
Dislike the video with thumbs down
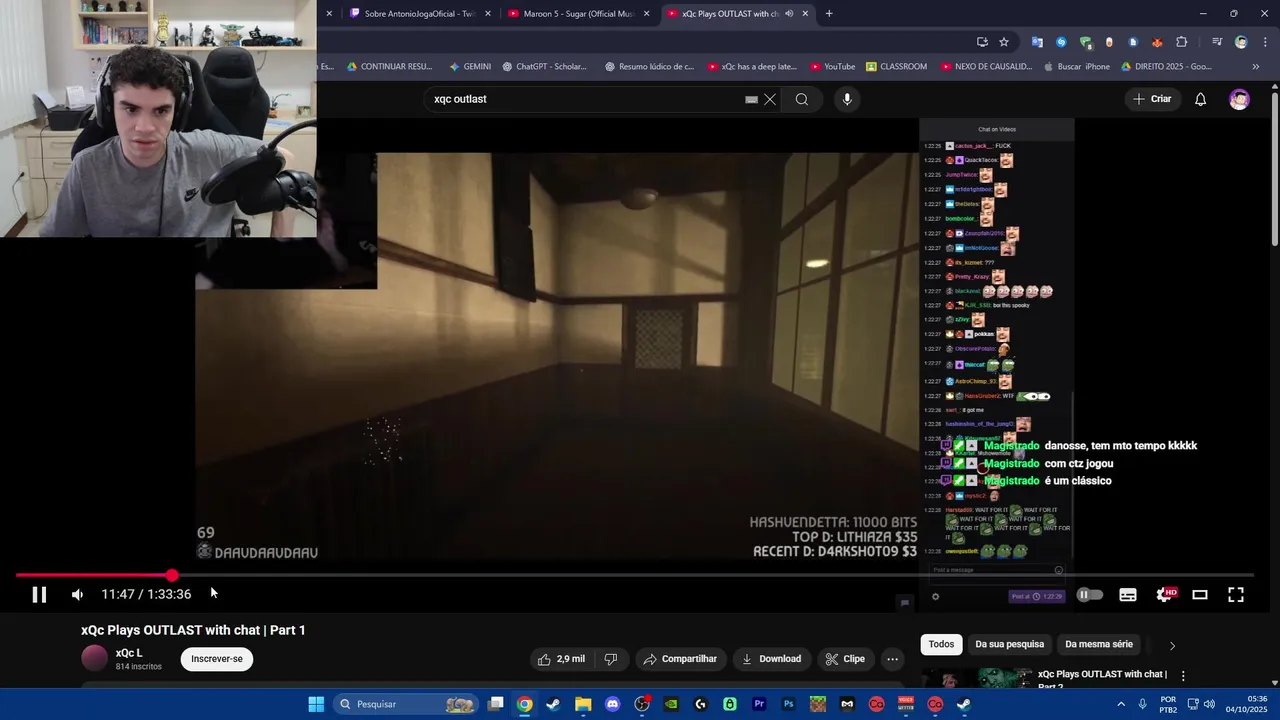point(611,659)
